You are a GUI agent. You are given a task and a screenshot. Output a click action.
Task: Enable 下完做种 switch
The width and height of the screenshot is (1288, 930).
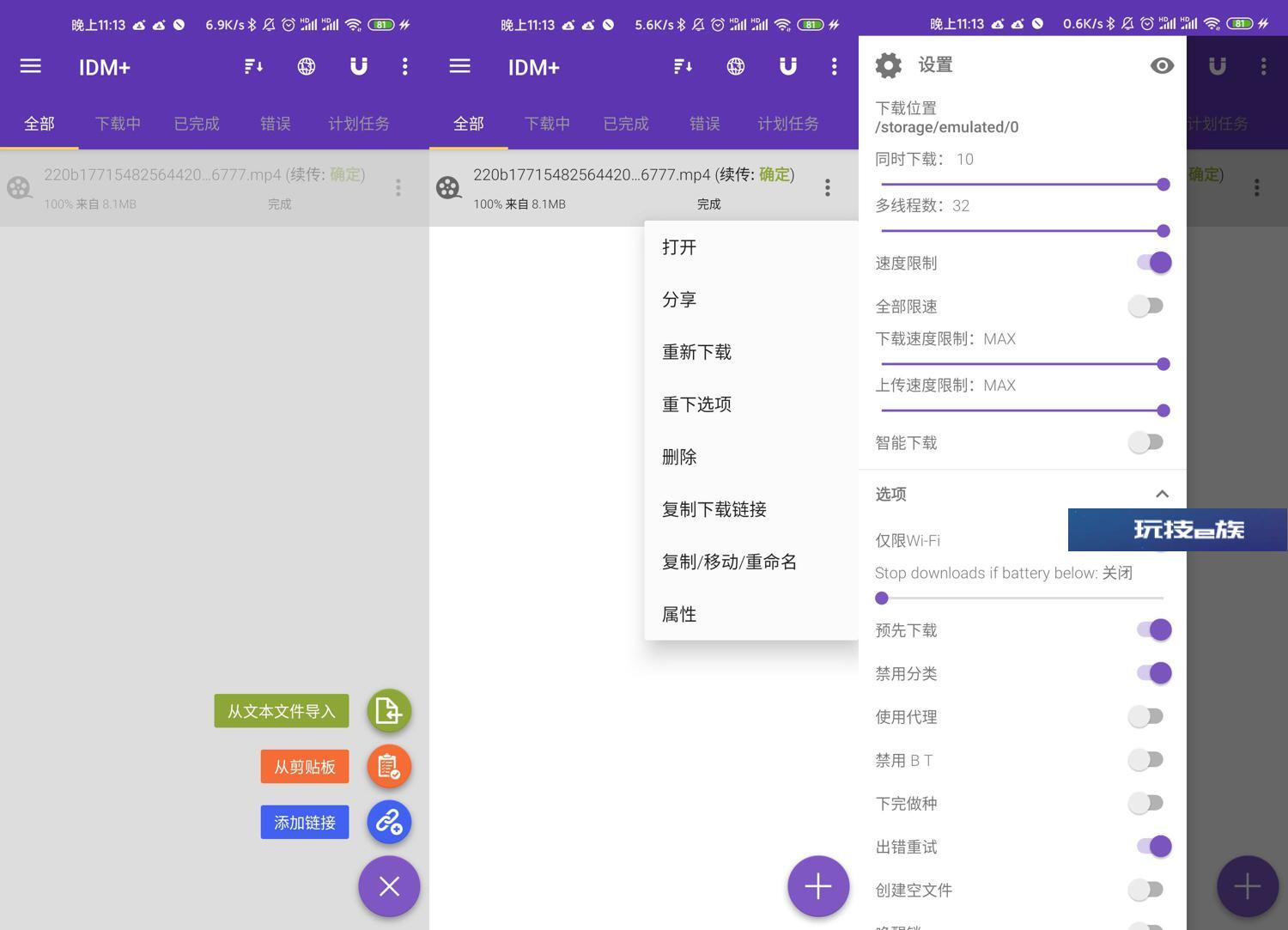(1146, 803)
